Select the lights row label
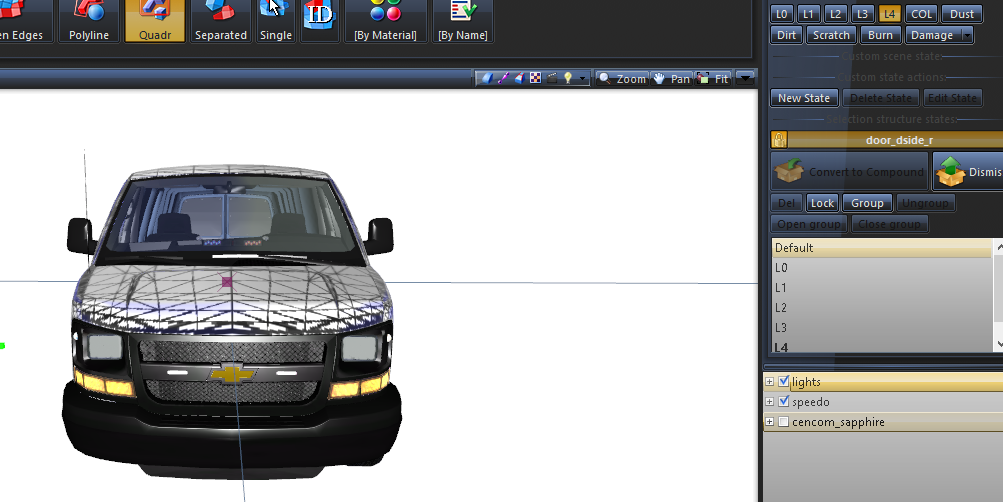Image resolution: width=1003 pixels, height=502 pixels. pos(806,382)
